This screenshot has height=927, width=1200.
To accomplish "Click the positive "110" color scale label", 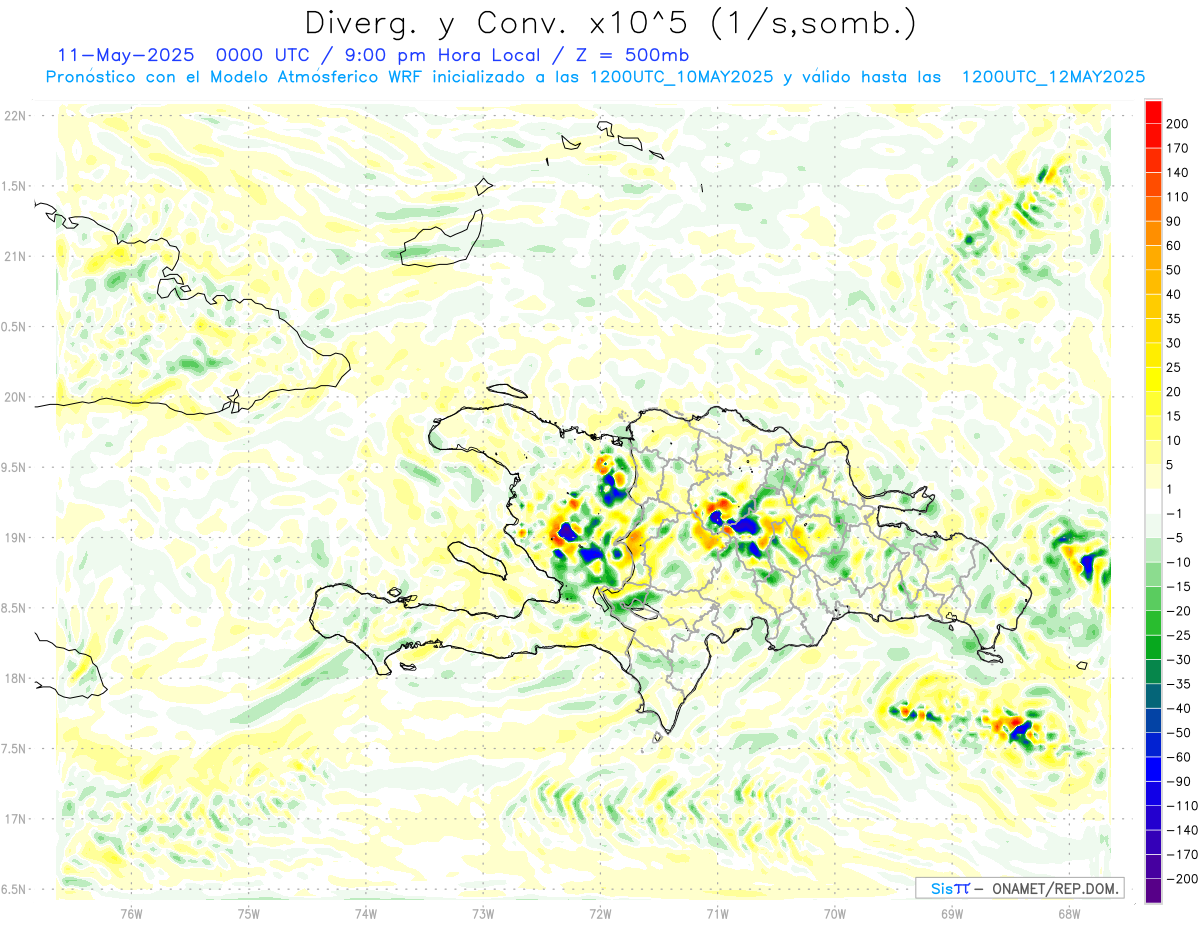I will [1178, 197].
